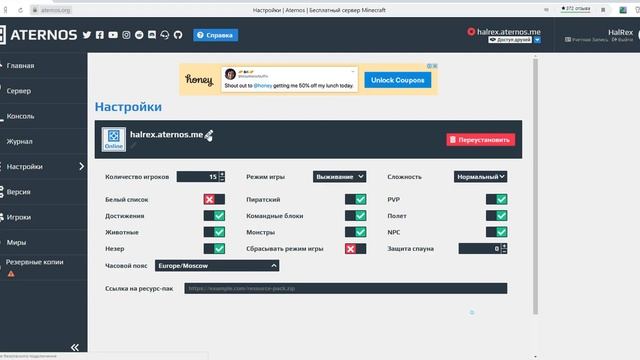Click the page vertical scrollbar
The image size is (640, 360).
tap(535, 186)
